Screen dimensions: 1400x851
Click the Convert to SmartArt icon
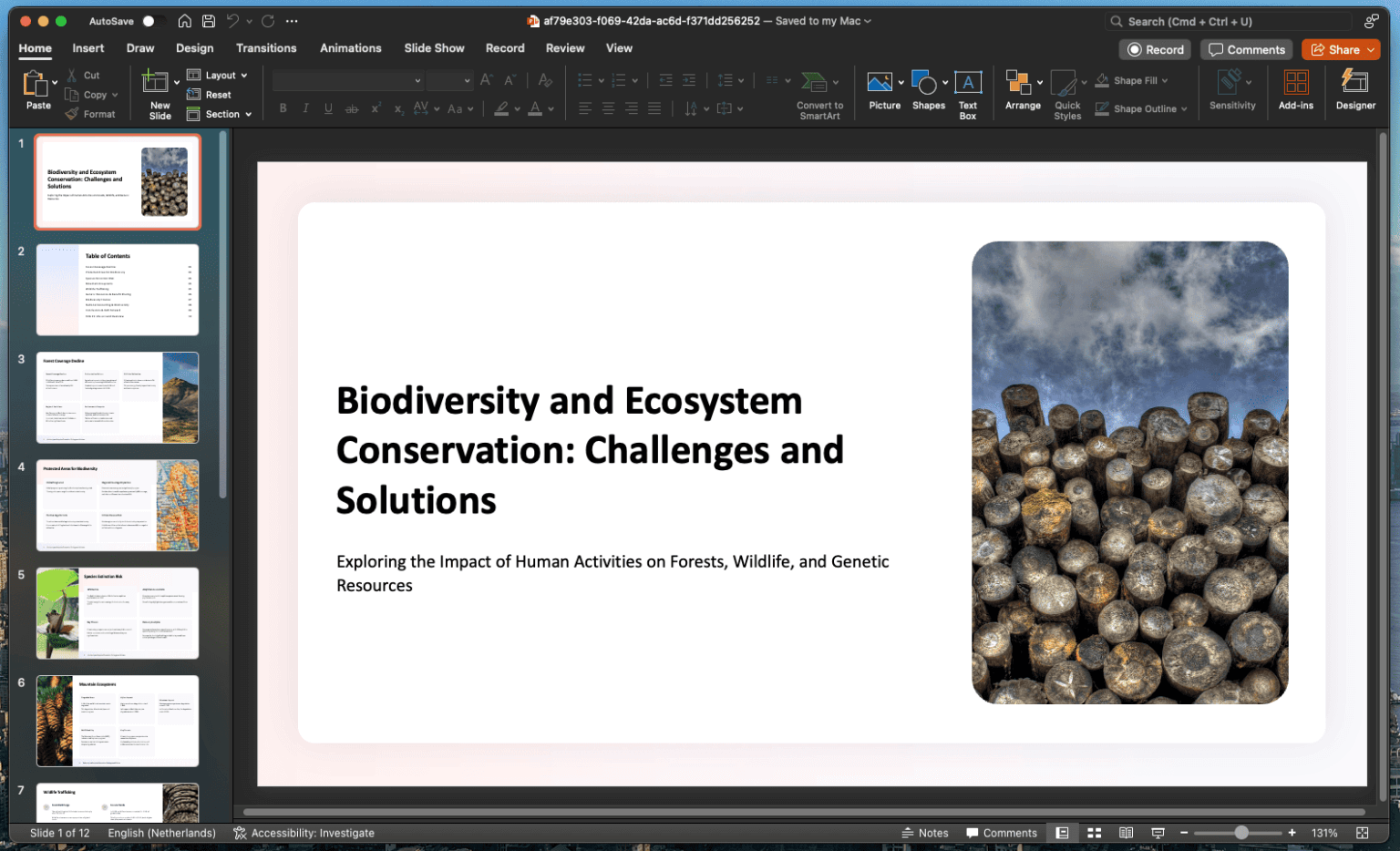click(818, 88)
